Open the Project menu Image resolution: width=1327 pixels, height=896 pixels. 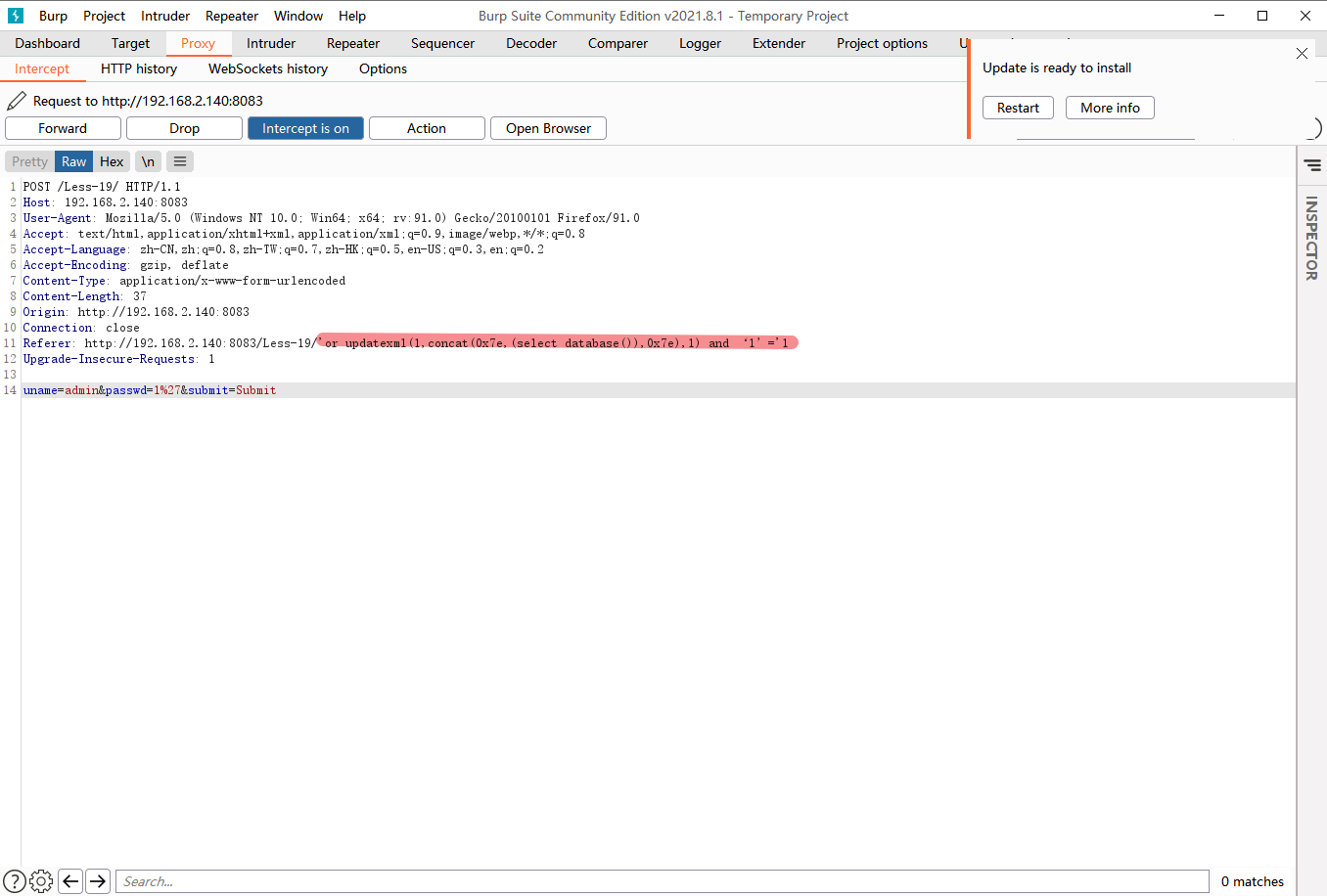pos(104,16)
